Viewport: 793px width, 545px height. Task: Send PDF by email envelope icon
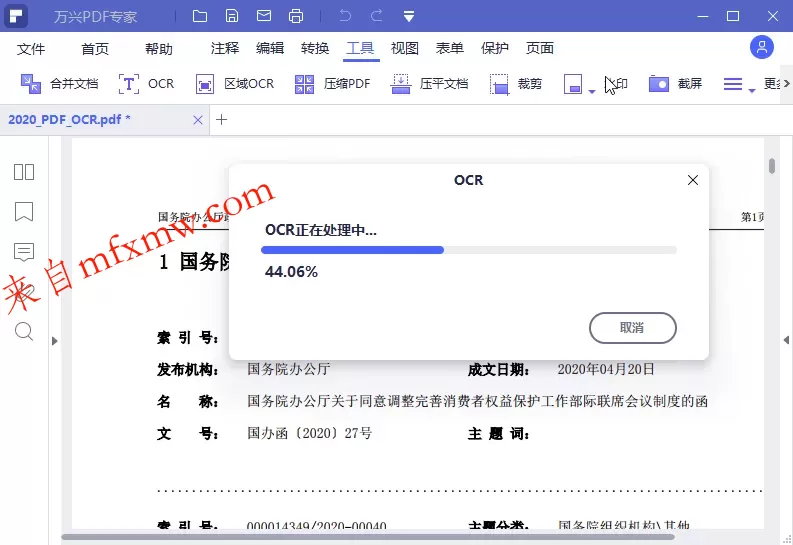click(263, 16)
